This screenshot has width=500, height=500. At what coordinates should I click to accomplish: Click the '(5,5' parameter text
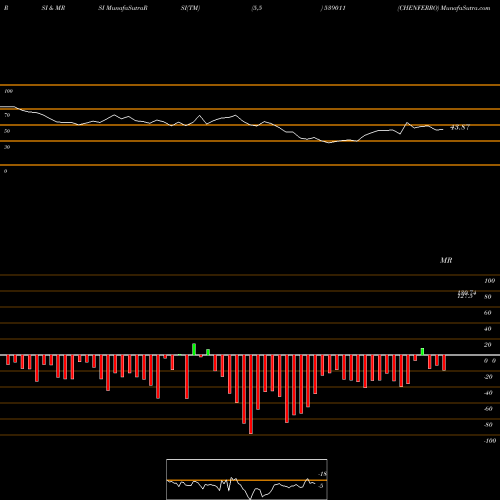pos(257,8)
